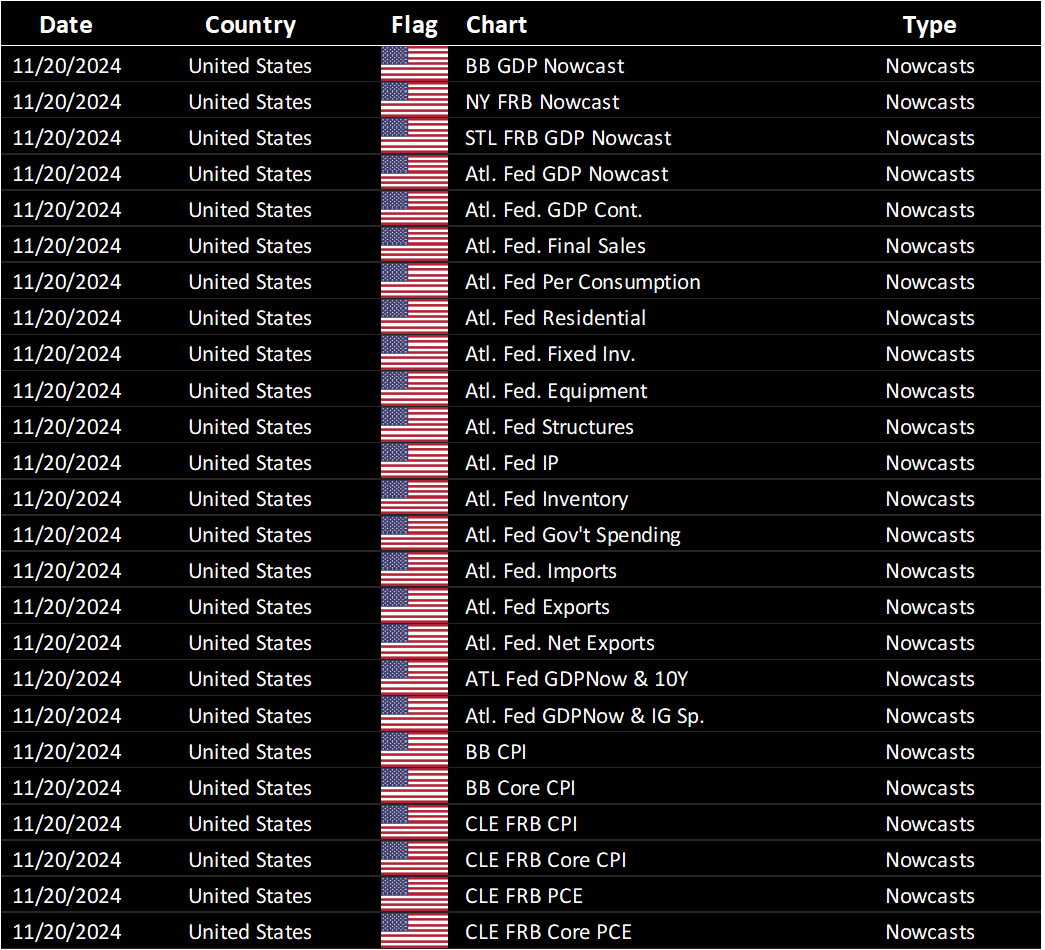
Task: Click the US flag in Atl. Fed GDP Nowcast row
Action: point(415,173)
